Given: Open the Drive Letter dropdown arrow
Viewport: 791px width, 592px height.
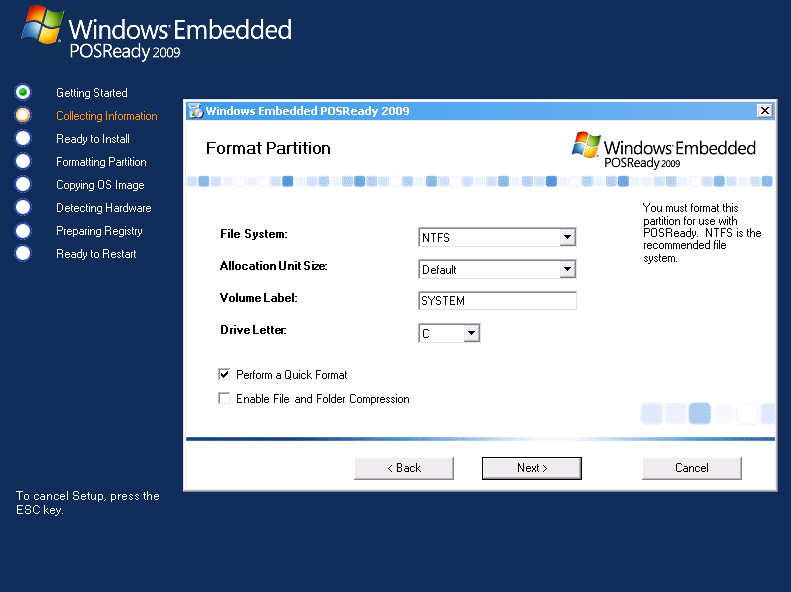Looking at the screenshot, I should (471, 333).
